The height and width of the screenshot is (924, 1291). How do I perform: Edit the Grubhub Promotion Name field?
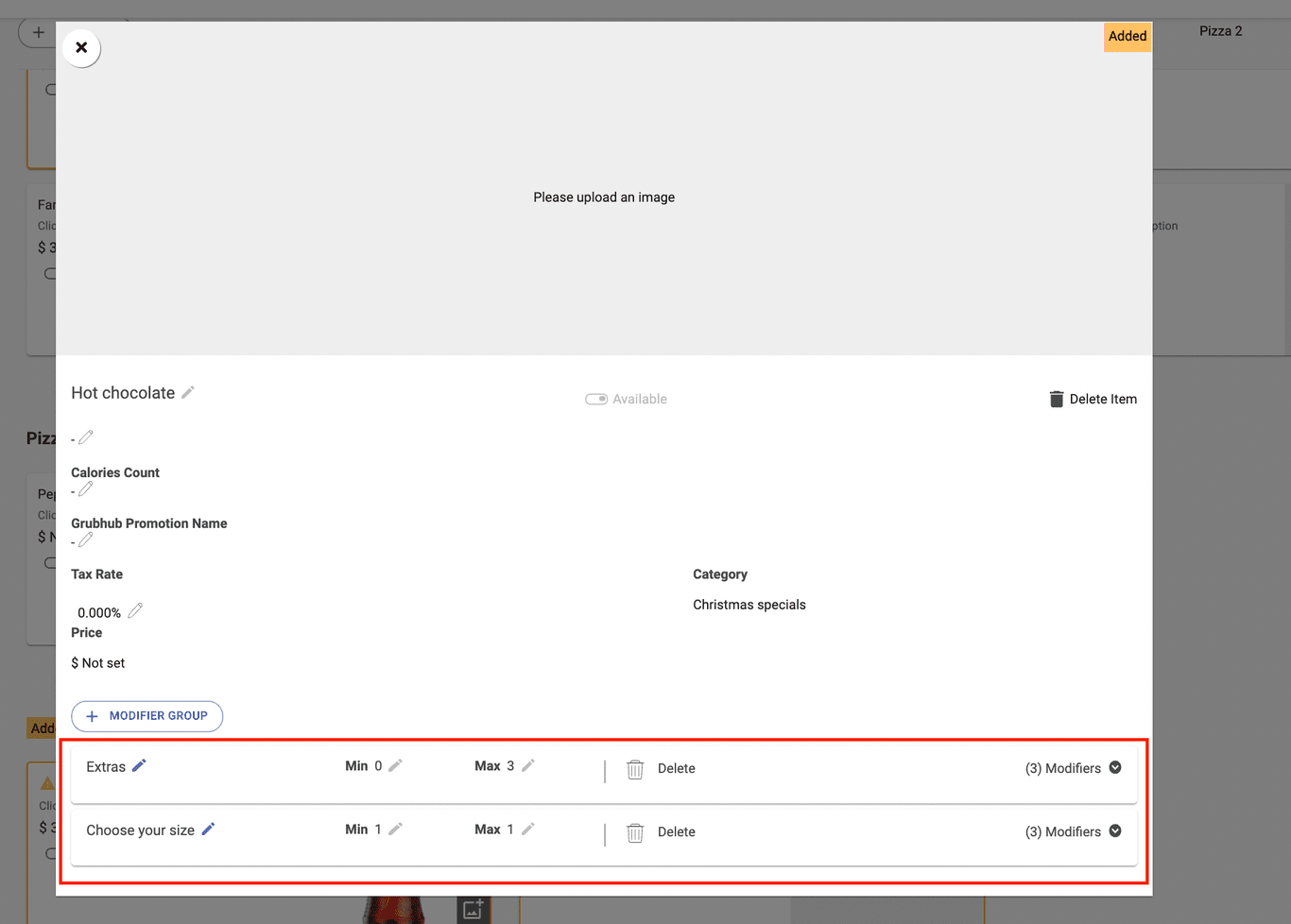click(86, 539)
